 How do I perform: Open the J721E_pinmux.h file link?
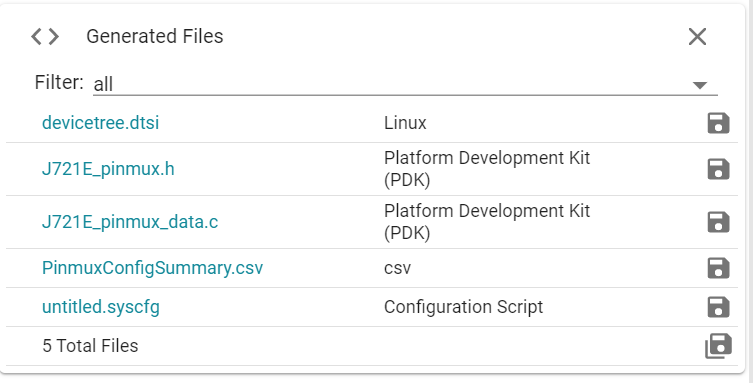click(108, 169)
